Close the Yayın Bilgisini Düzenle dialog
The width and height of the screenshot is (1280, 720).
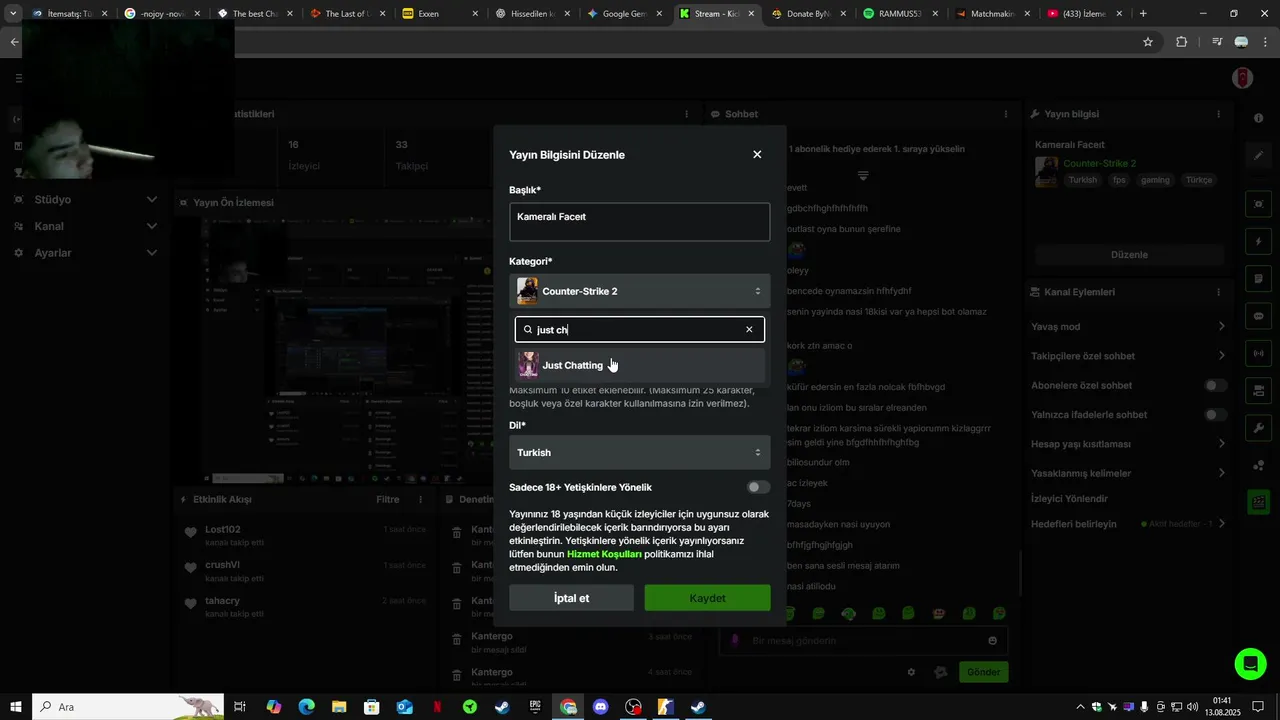tap(757, 155)
